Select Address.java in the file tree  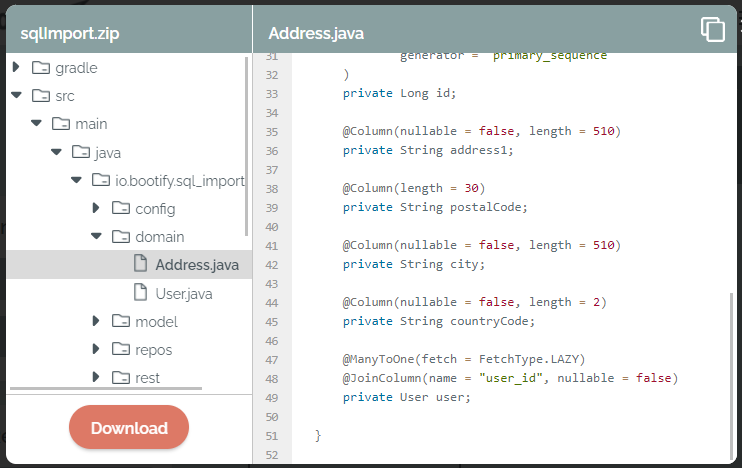point(197,265)
